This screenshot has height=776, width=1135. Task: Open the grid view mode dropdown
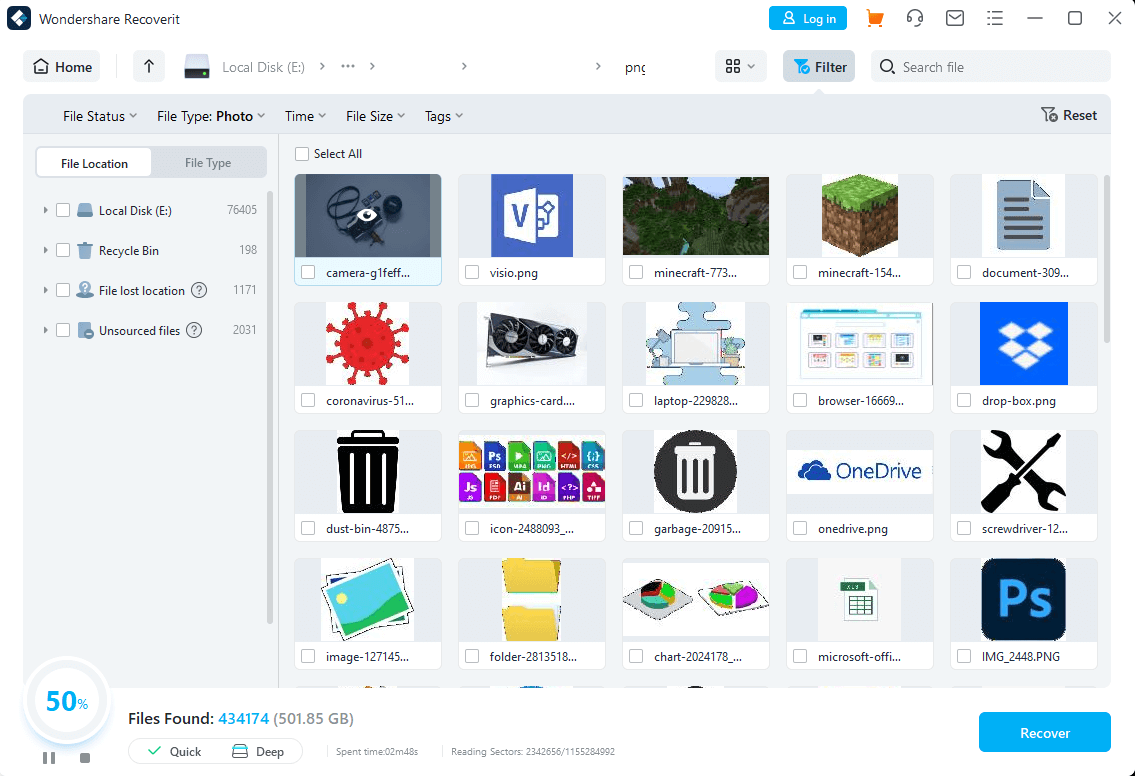pyautogui.click(x=741, y=67)
